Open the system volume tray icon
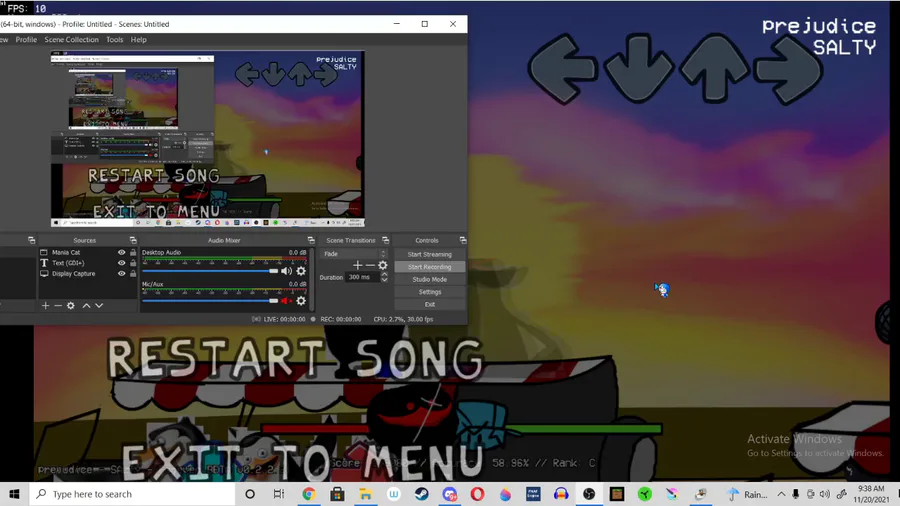Screen dimensions: 900x506 pos(825,494)
